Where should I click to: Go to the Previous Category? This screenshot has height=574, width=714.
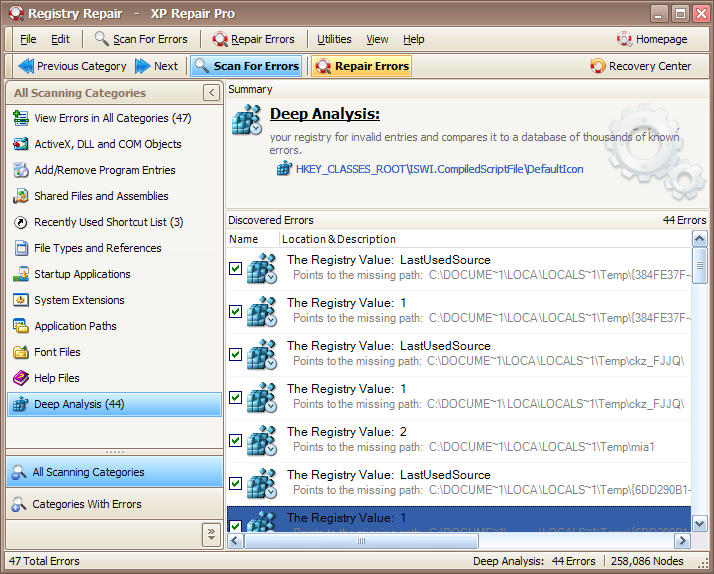[x=72, y=66]
